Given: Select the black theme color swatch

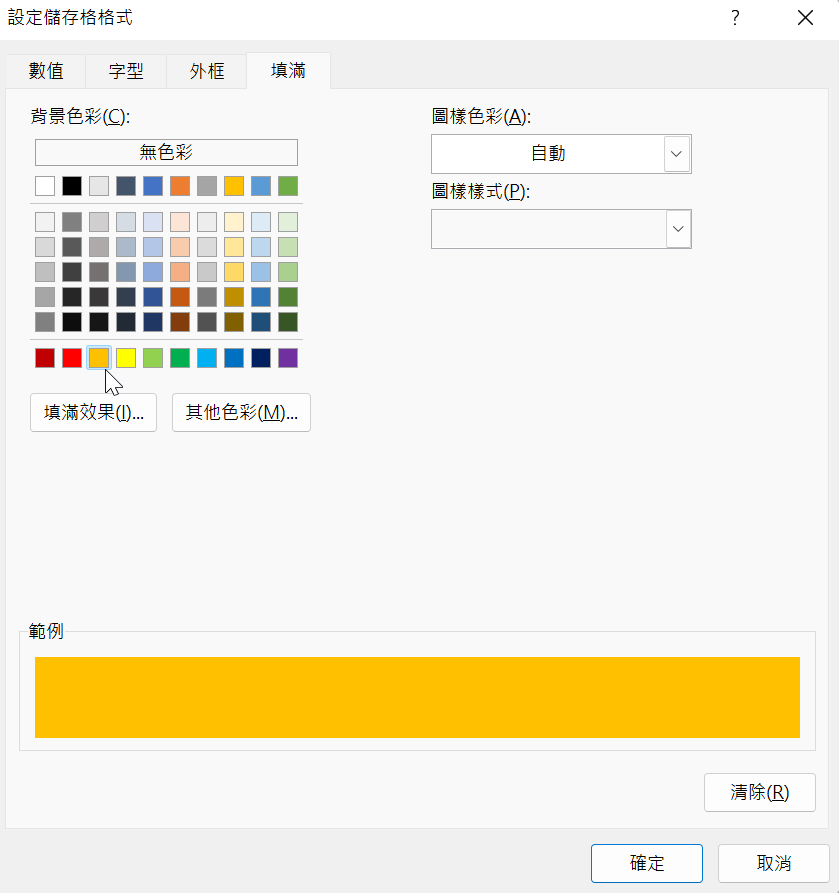Looking at the screenshot, I should point(72,186).
